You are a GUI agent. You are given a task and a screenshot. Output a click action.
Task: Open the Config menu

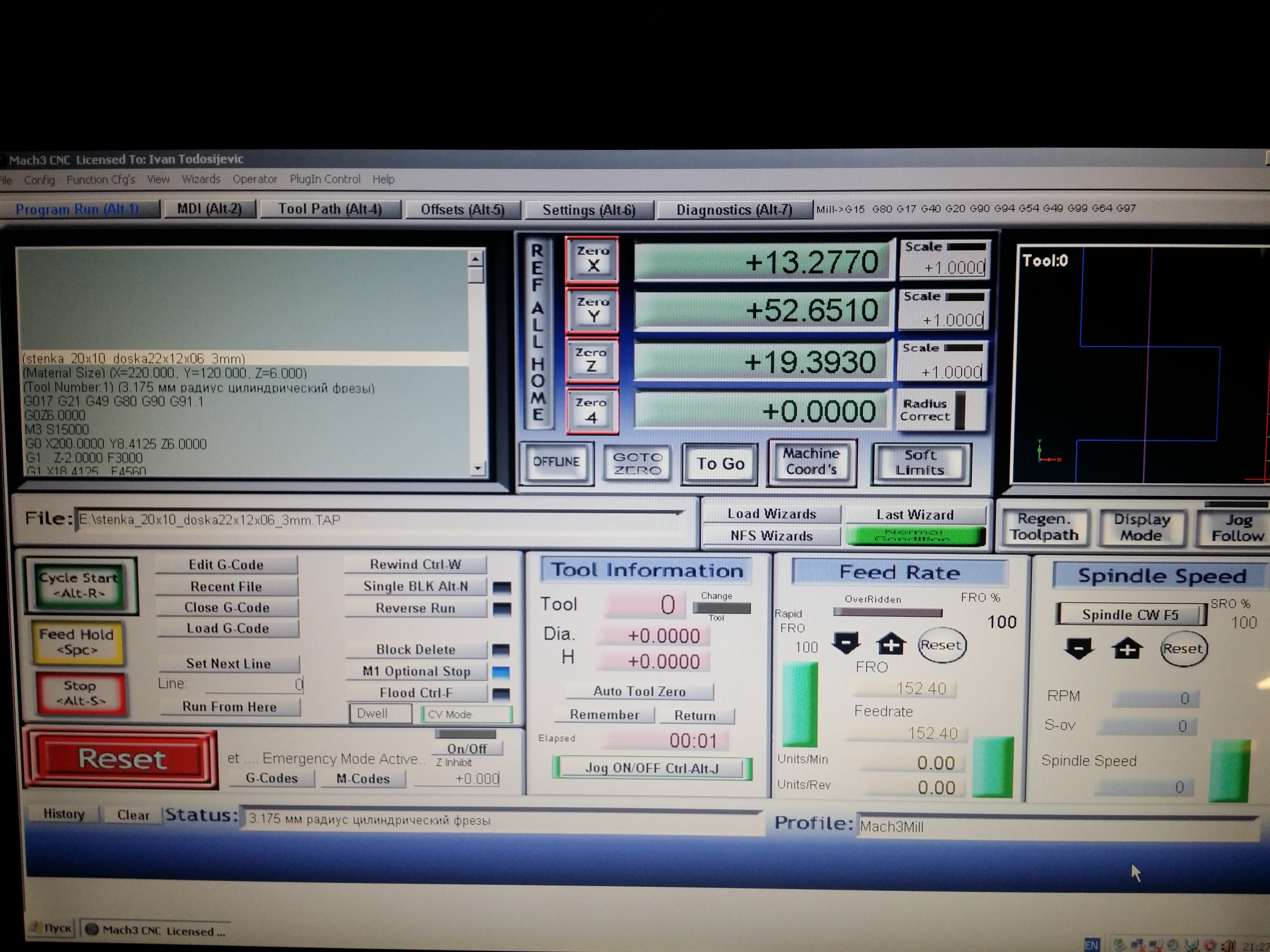(40, 180)
